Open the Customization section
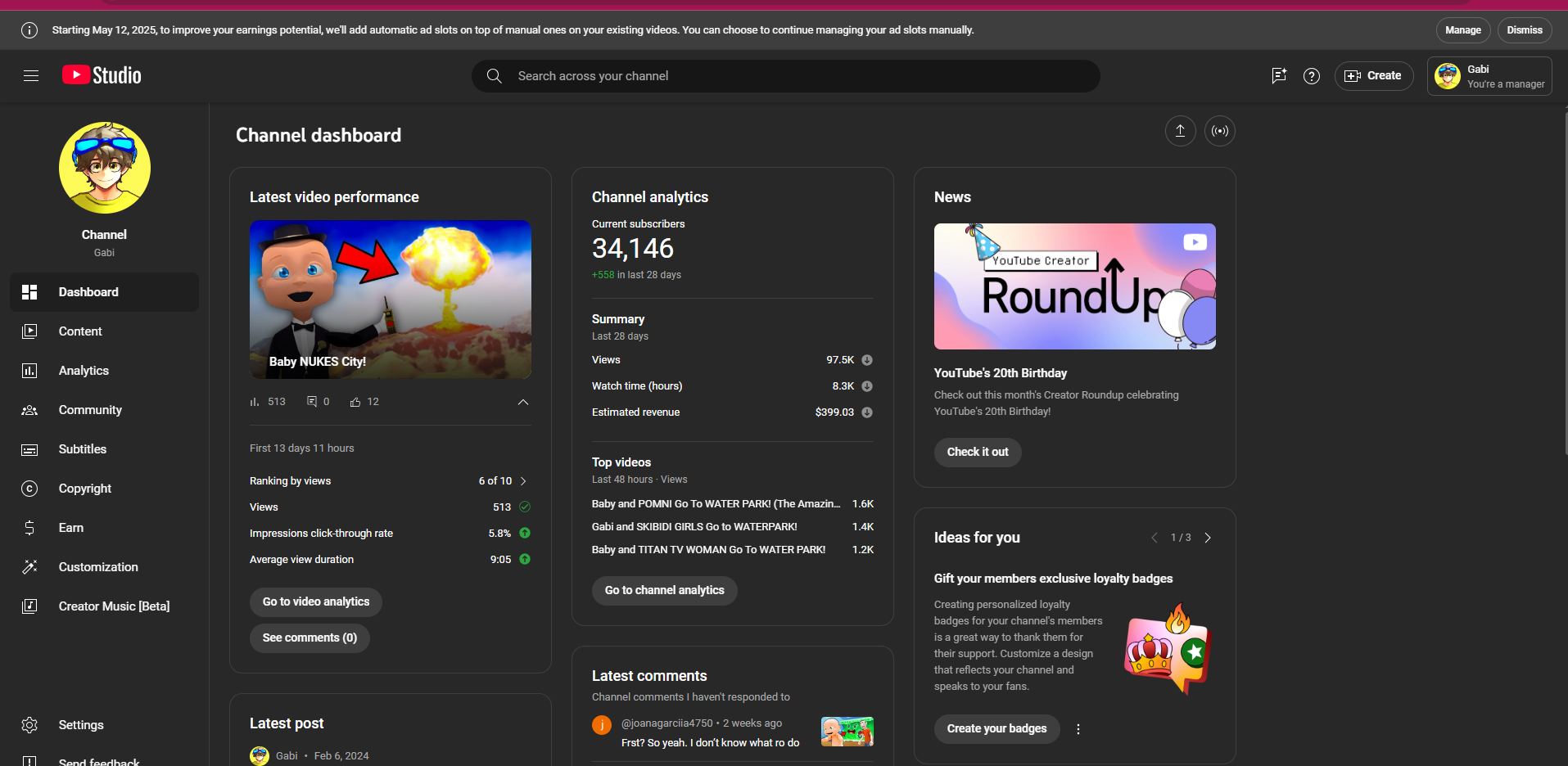This screenshot has width=1568, height=766. pos(105,567)
